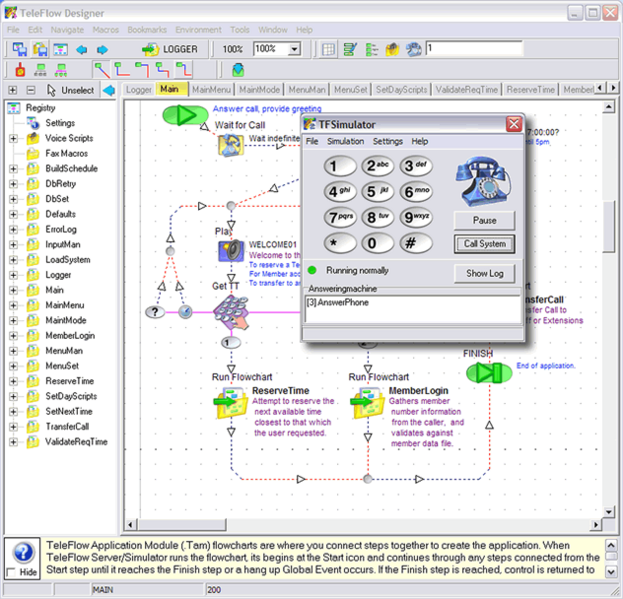Toggle the Hide checkbox in help panel
This screenshot has height=599, width=623.
tap(11, 572)
